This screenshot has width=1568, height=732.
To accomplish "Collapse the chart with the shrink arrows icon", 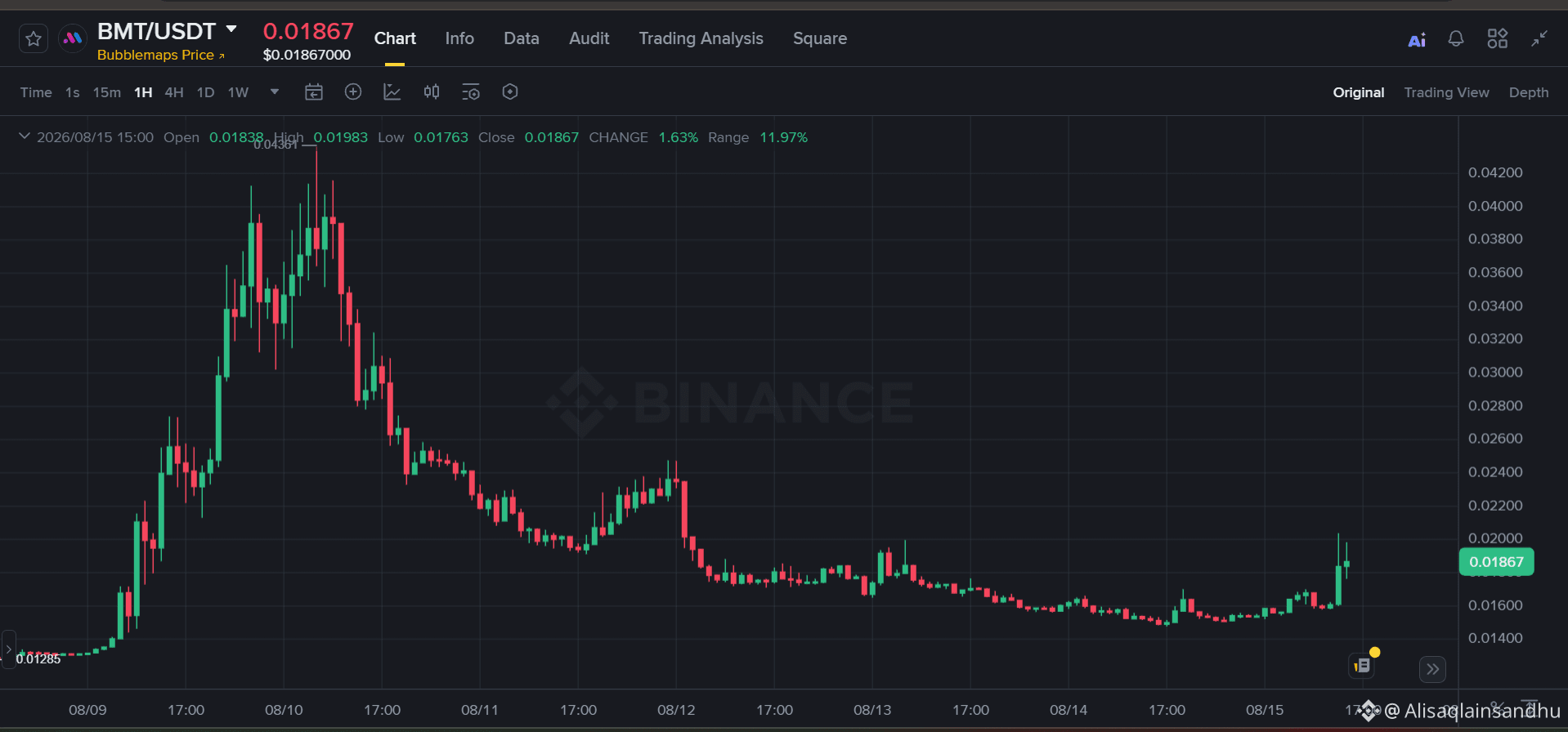I will pos(1539,38).
